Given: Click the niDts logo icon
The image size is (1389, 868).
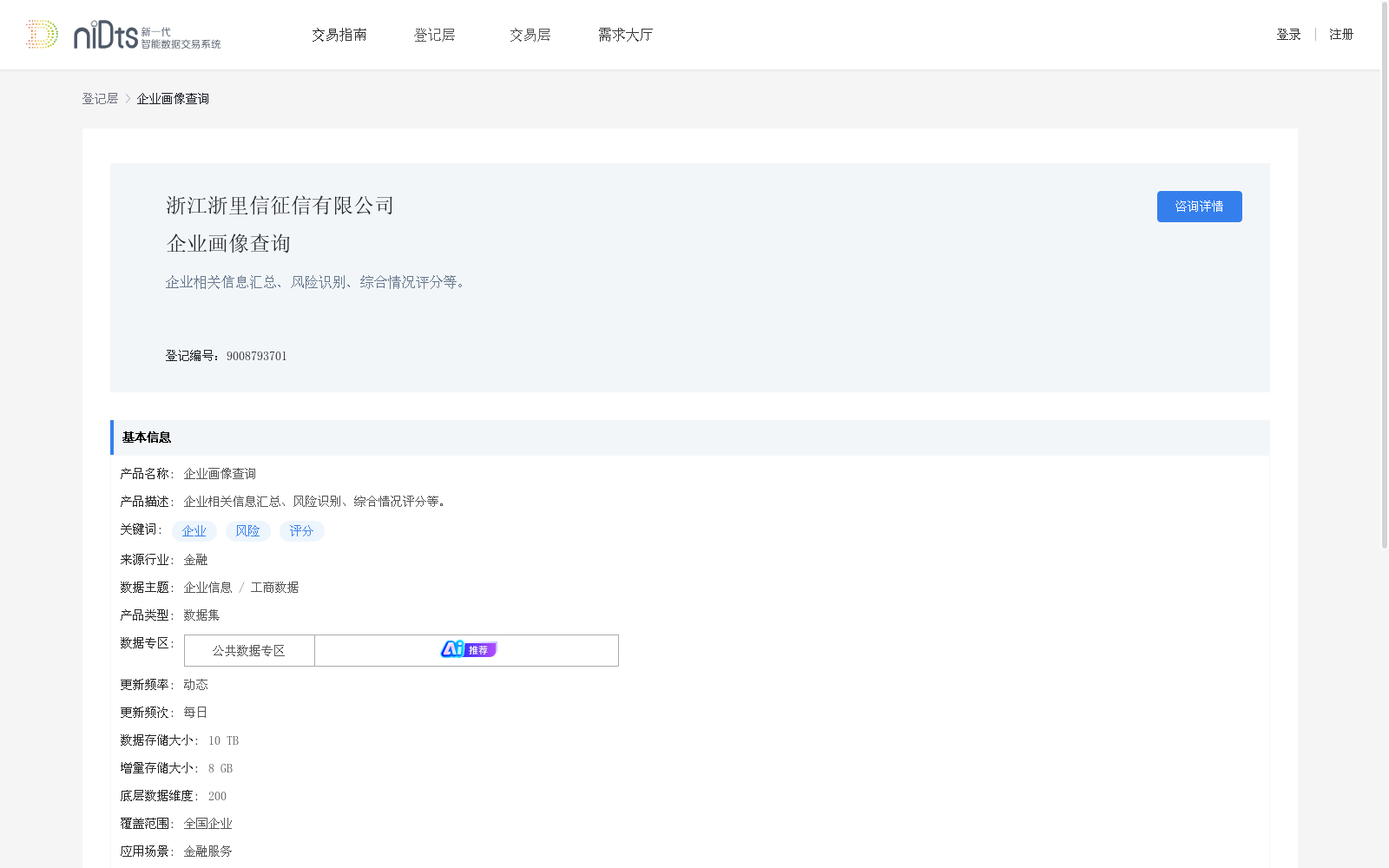Looking at the screenshot, I should click(x=122, y=35).
